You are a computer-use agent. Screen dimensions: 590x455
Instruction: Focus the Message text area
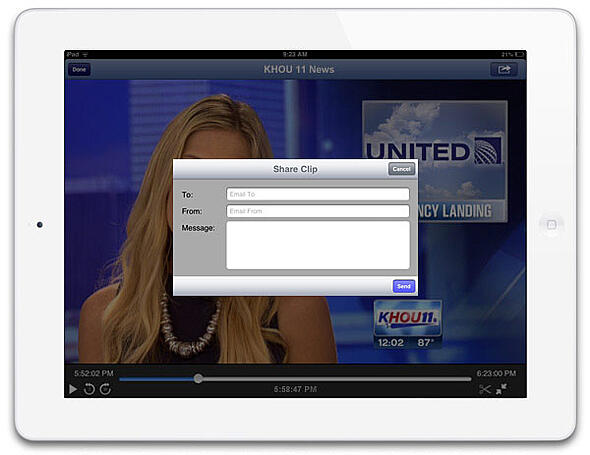point(318,245)
